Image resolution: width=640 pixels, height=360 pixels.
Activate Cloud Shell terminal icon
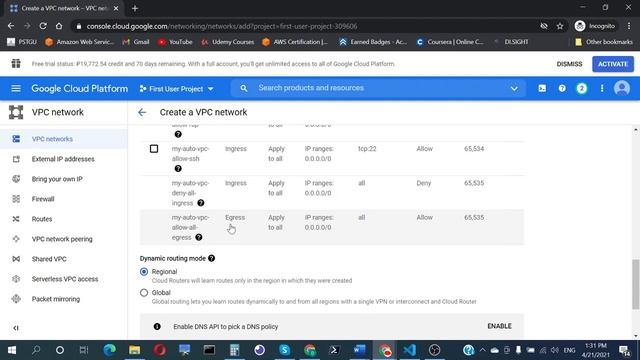pos(542,89)
